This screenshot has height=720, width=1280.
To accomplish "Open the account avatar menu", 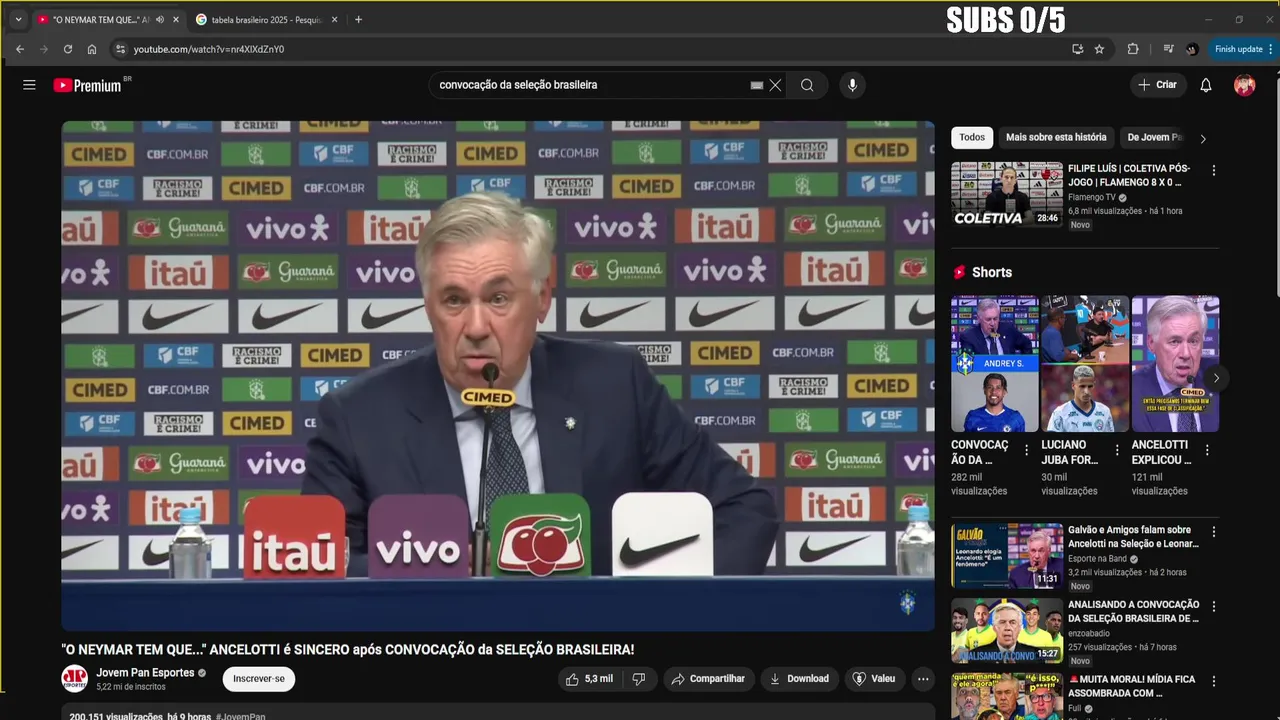I will click(x=1245, y=85).
